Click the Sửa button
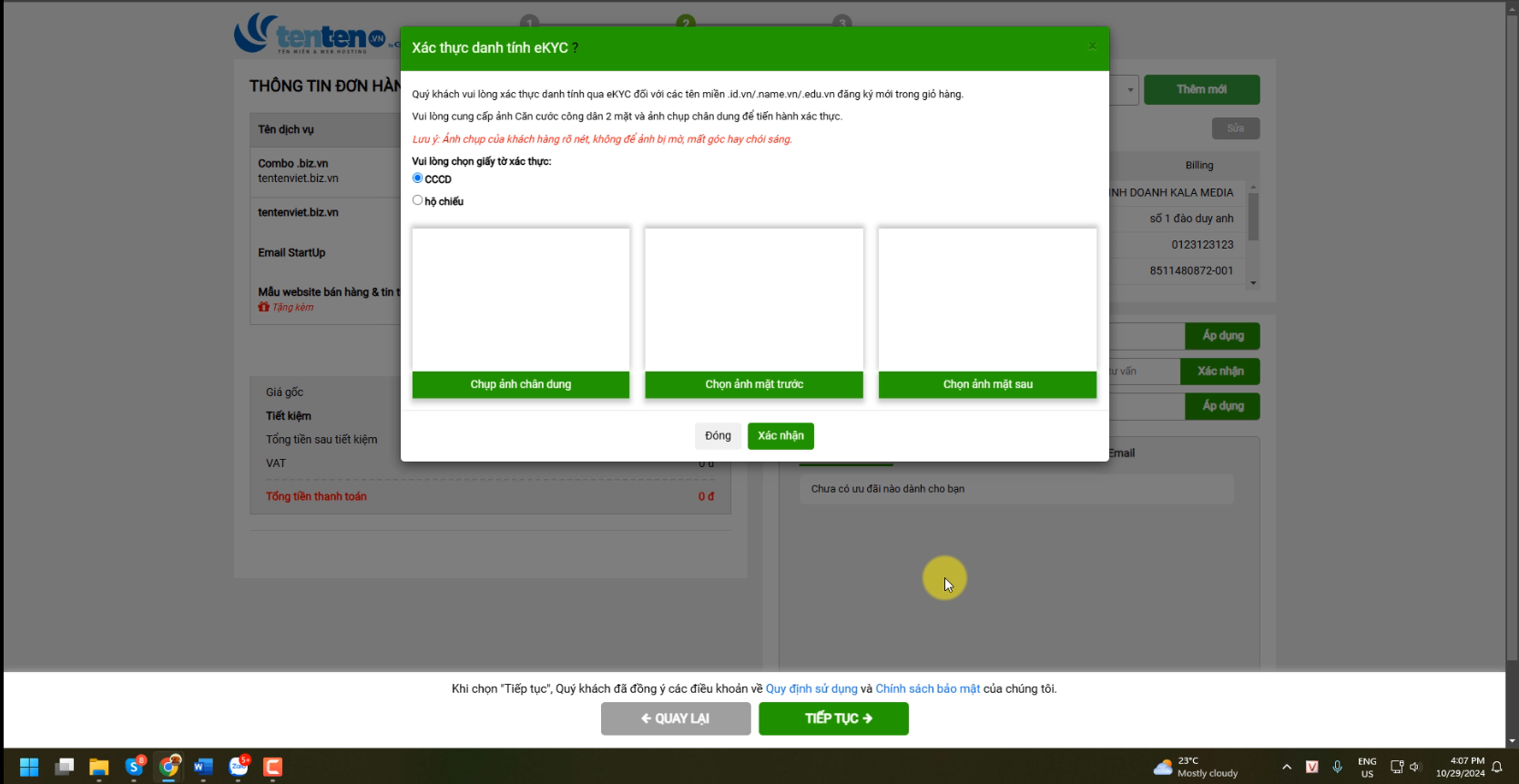Image resolution: width=1519 pixels, height=784 pixels. (1235, 128)
